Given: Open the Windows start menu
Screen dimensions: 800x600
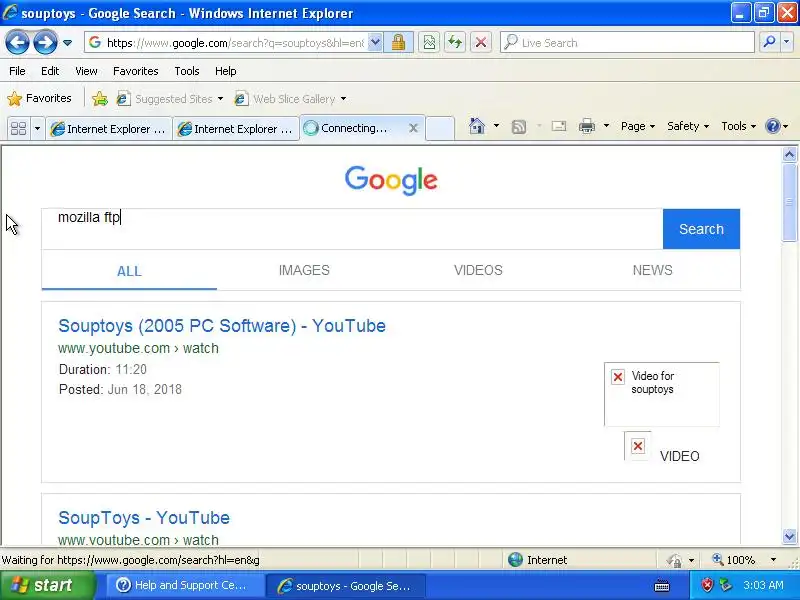Looking at the screenshot, I should tap(48, 585).
